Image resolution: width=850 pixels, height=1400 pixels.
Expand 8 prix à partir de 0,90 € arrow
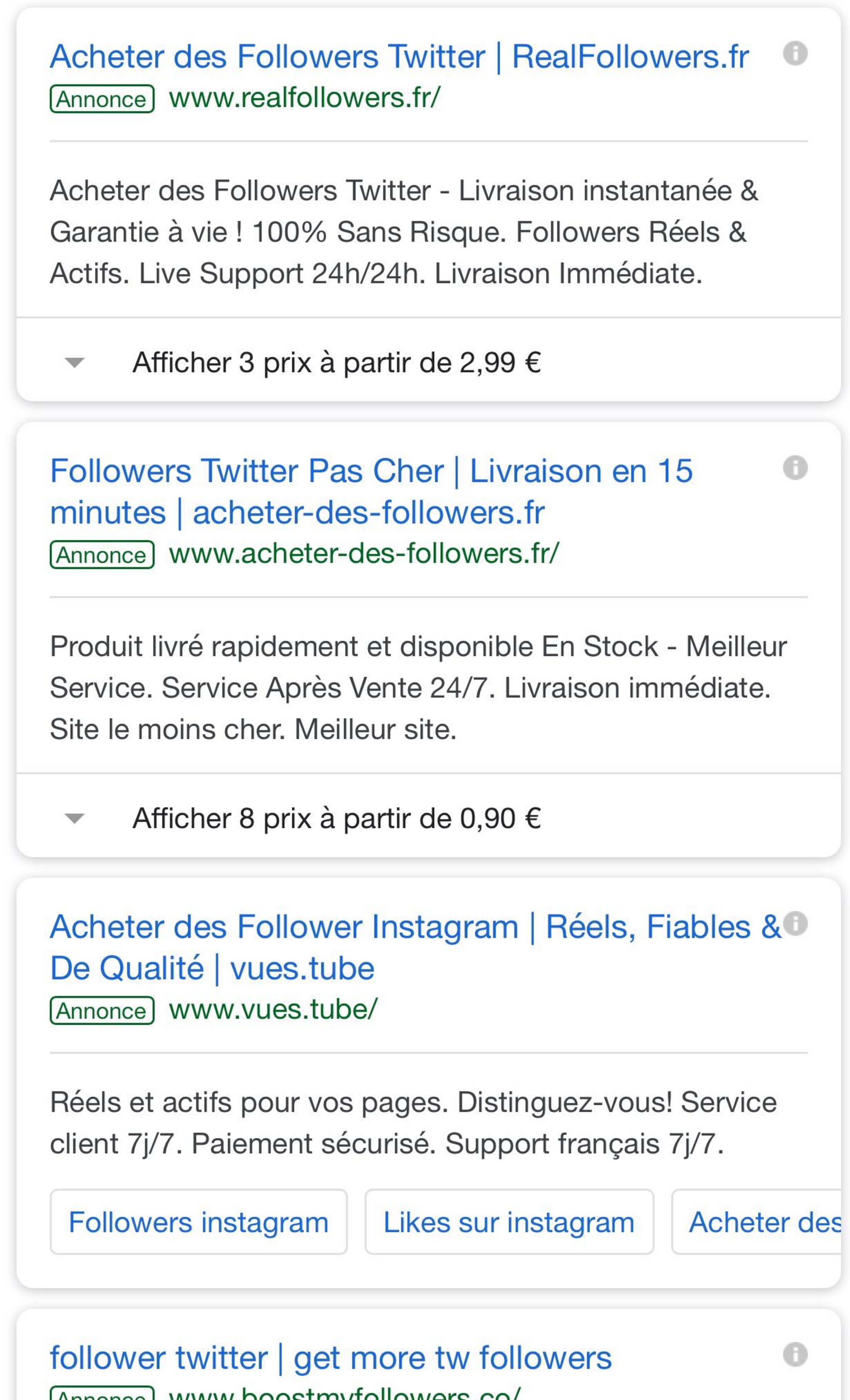[x=75, y=818]
